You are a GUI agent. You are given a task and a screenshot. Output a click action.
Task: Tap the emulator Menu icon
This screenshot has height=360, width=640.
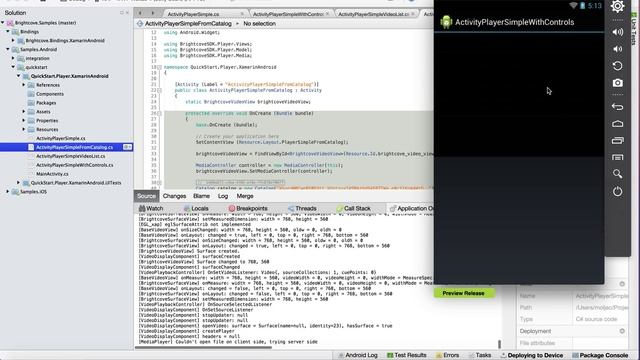click(618, 157)
